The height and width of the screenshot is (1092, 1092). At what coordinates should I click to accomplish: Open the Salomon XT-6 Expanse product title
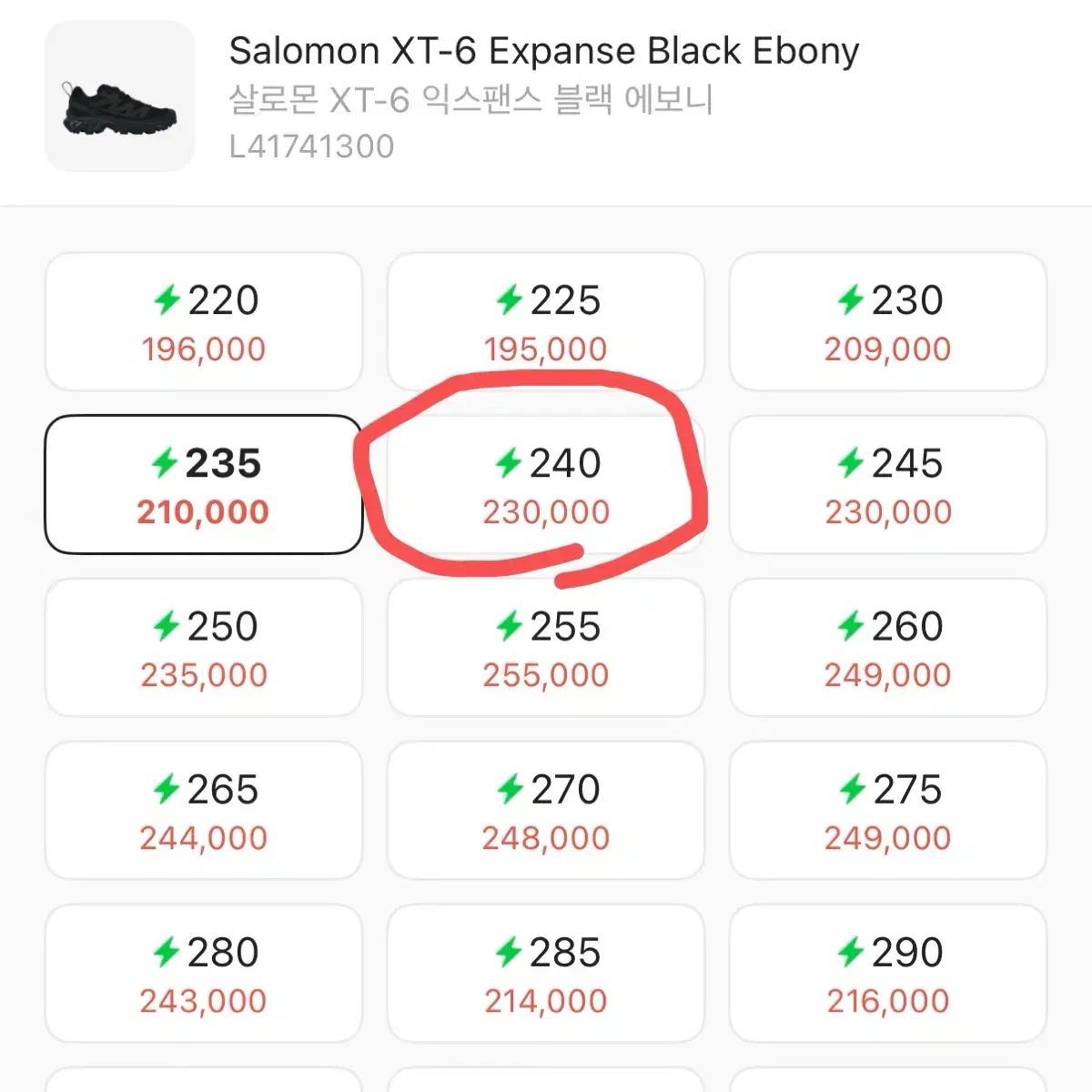(x=543, y=51)
